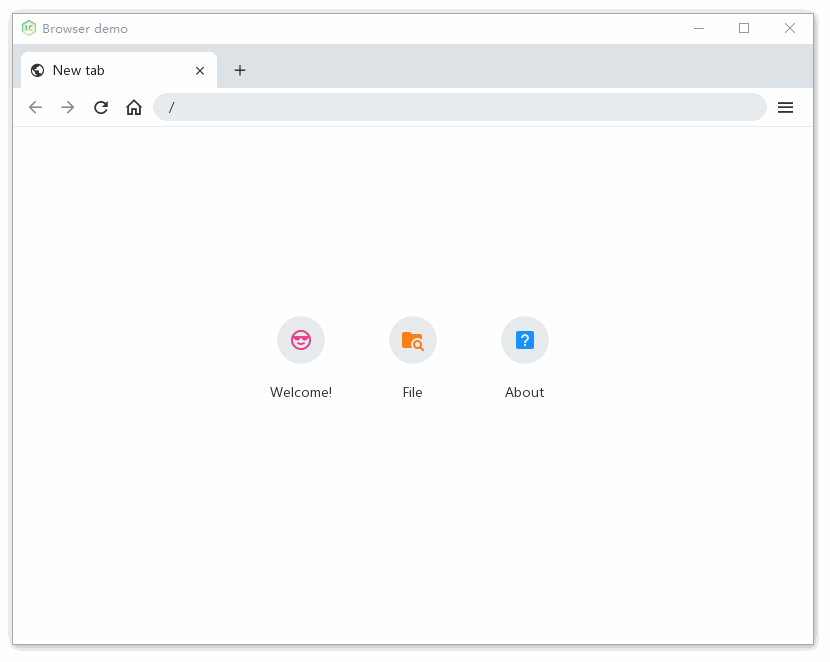Select the New tab tab
Viewport: 830px width, 662px height.
[110, 70]
